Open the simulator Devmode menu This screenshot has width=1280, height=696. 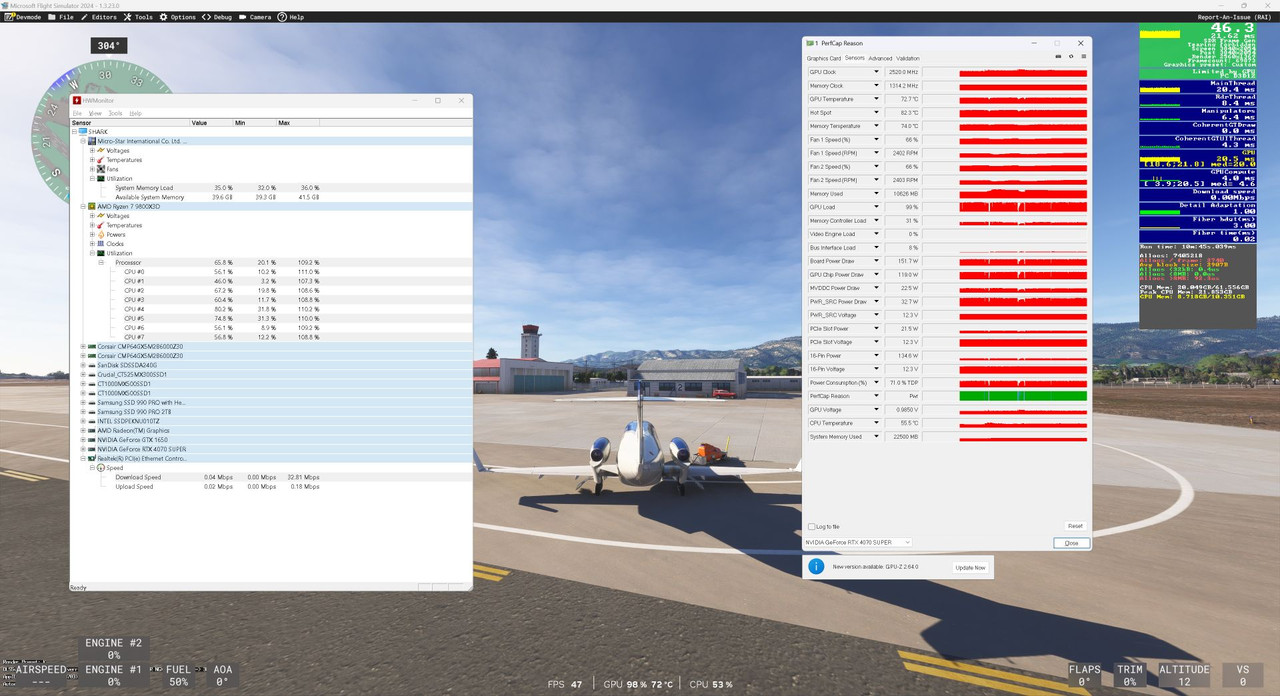click(21, 17)
